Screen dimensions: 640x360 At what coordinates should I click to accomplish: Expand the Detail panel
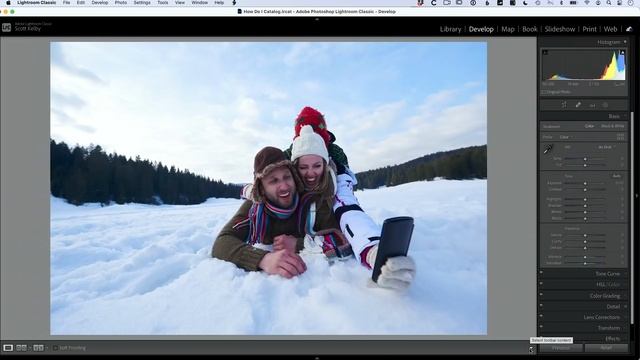[x=613, y=307]
